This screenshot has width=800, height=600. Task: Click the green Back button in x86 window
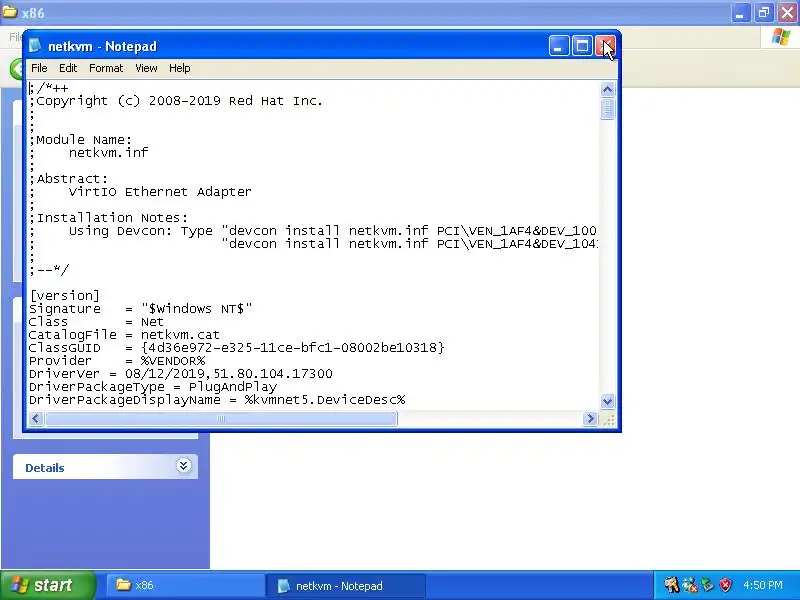17,68
